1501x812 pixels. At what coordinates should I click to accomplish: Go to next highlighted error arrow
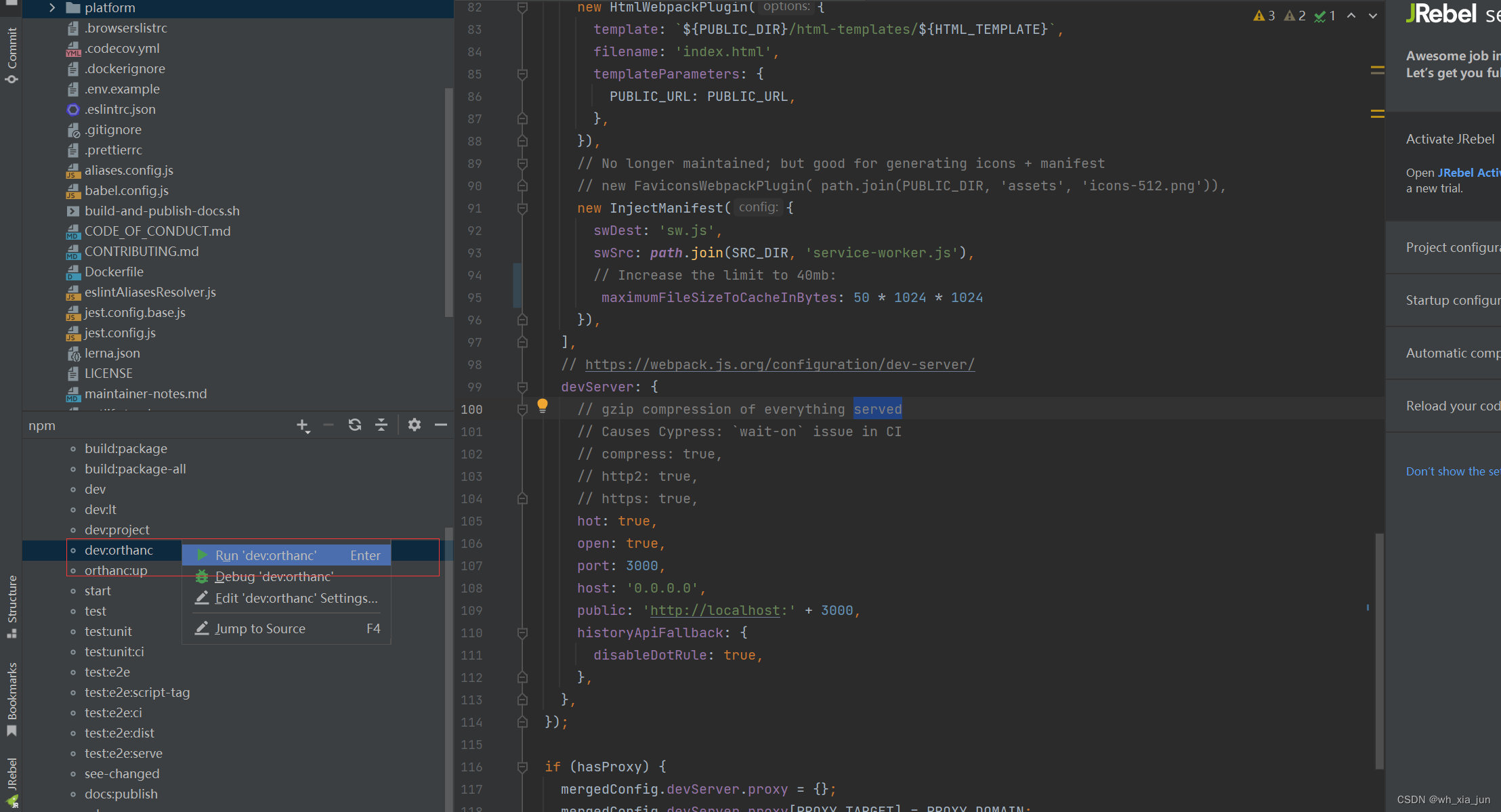tap(1373, 16)
